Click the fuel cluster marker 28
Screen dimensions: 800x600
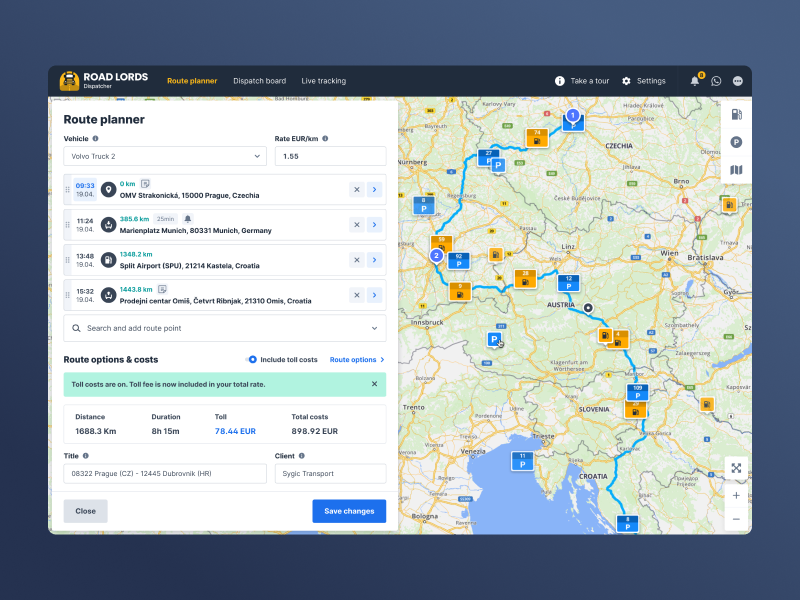525,279
